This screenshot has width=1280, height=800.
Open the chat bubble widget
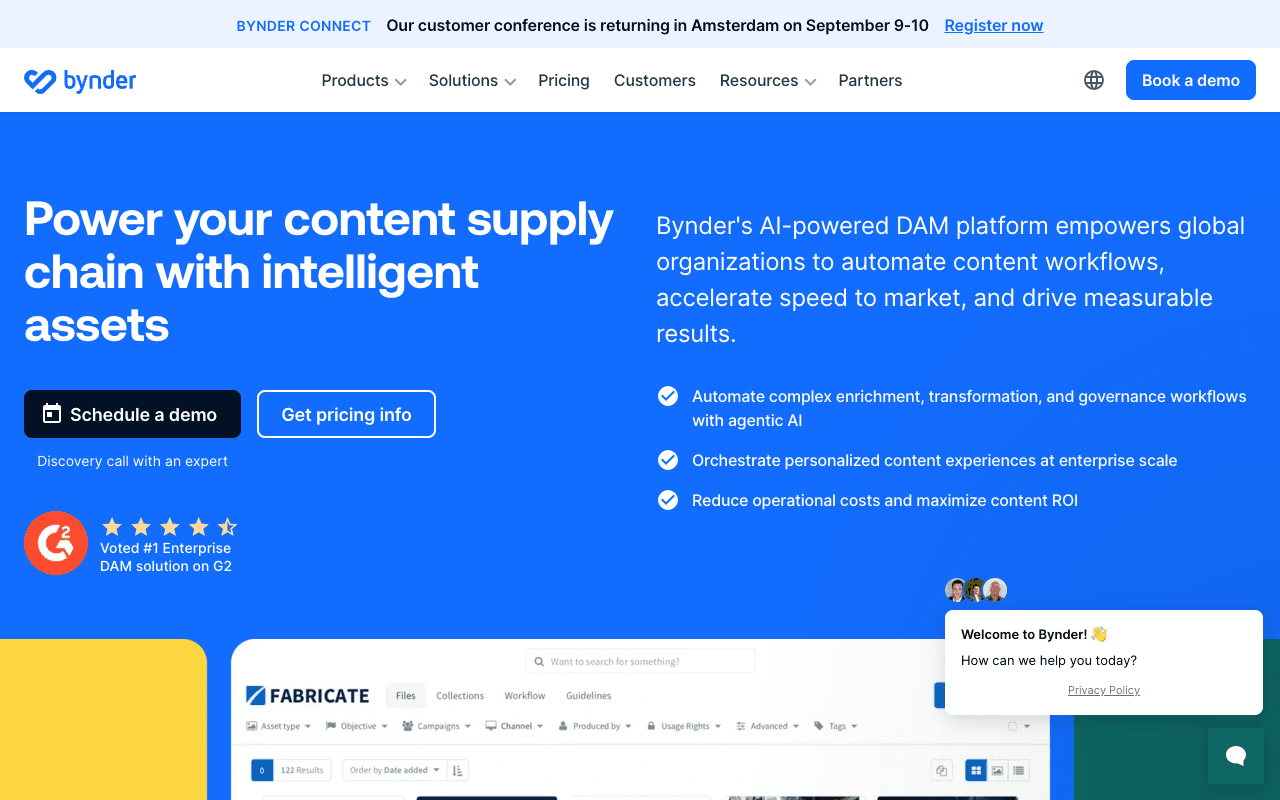pos(1236,756)
